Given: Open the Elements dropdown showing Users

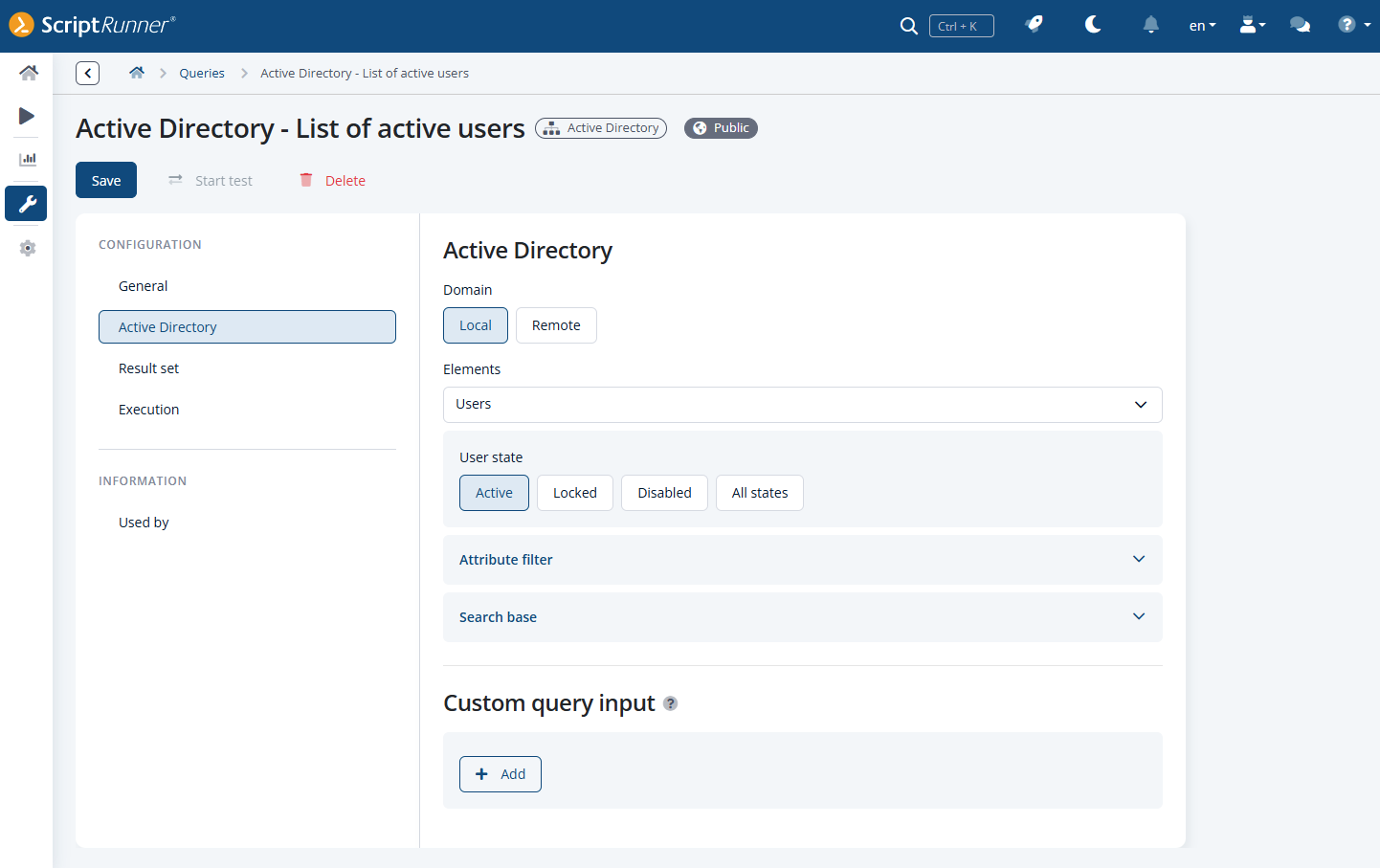Looking at the screenshot, I should 802,405.
